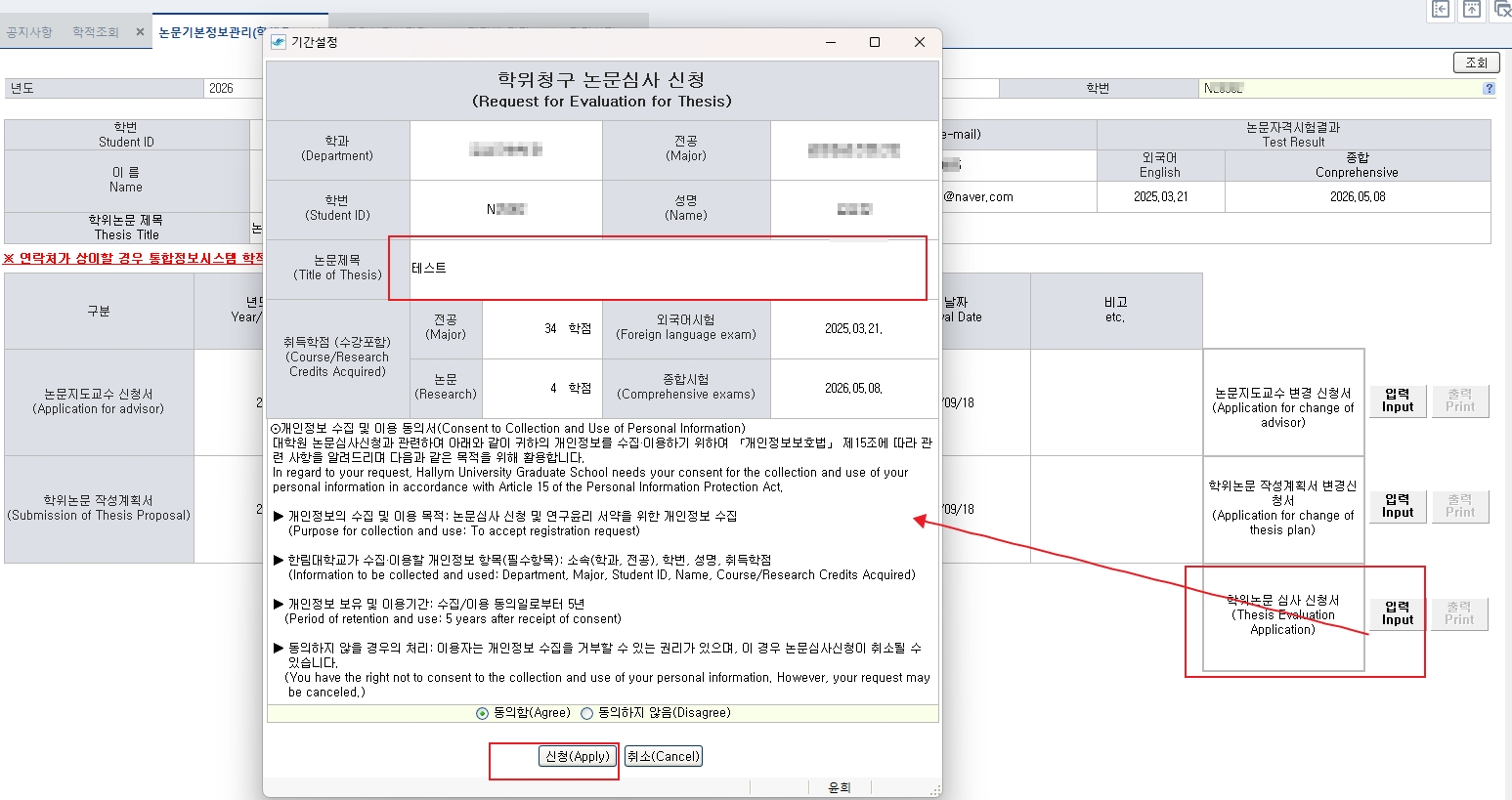Screen dimensions: 1512x800
Task: Click the 취소(Cancel) button
Action: (664, 756)
